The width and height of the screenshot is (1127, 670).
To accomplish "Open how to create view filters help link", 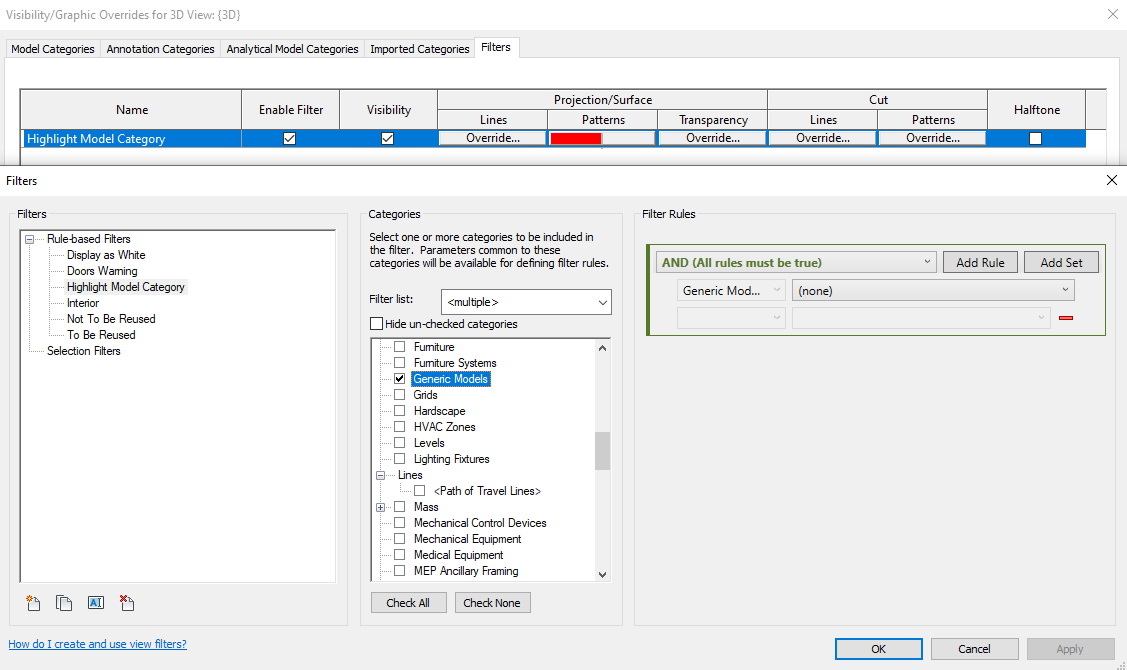I will (x=97, y=644).
